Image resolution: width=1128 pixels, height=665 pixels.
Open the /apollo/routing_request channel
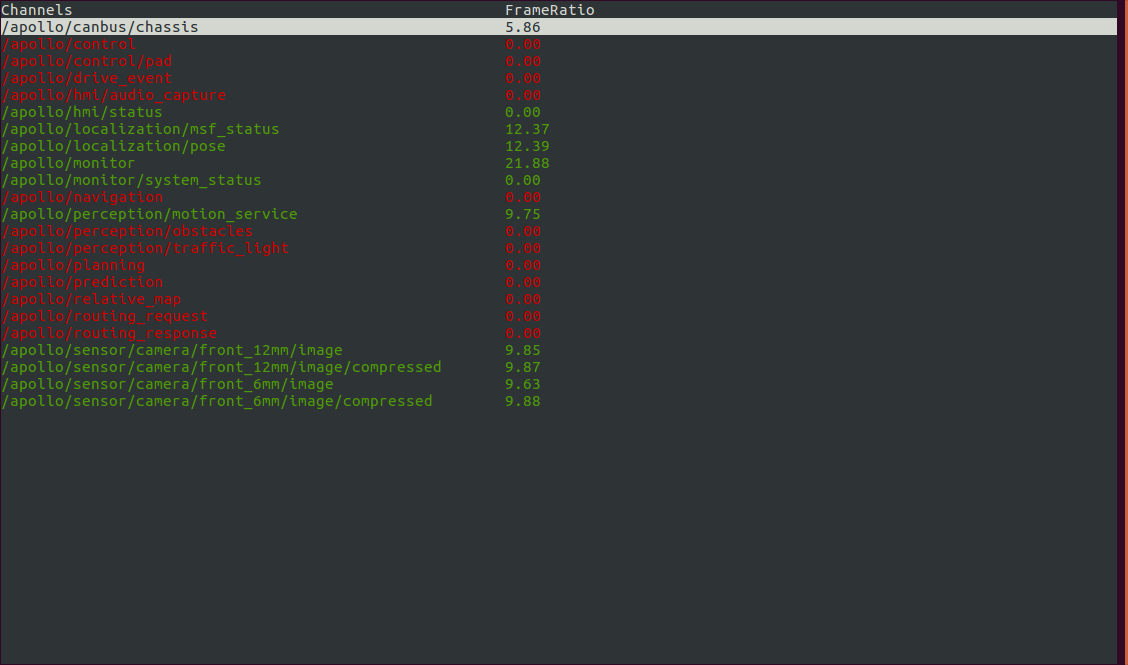tap(104, 317)
